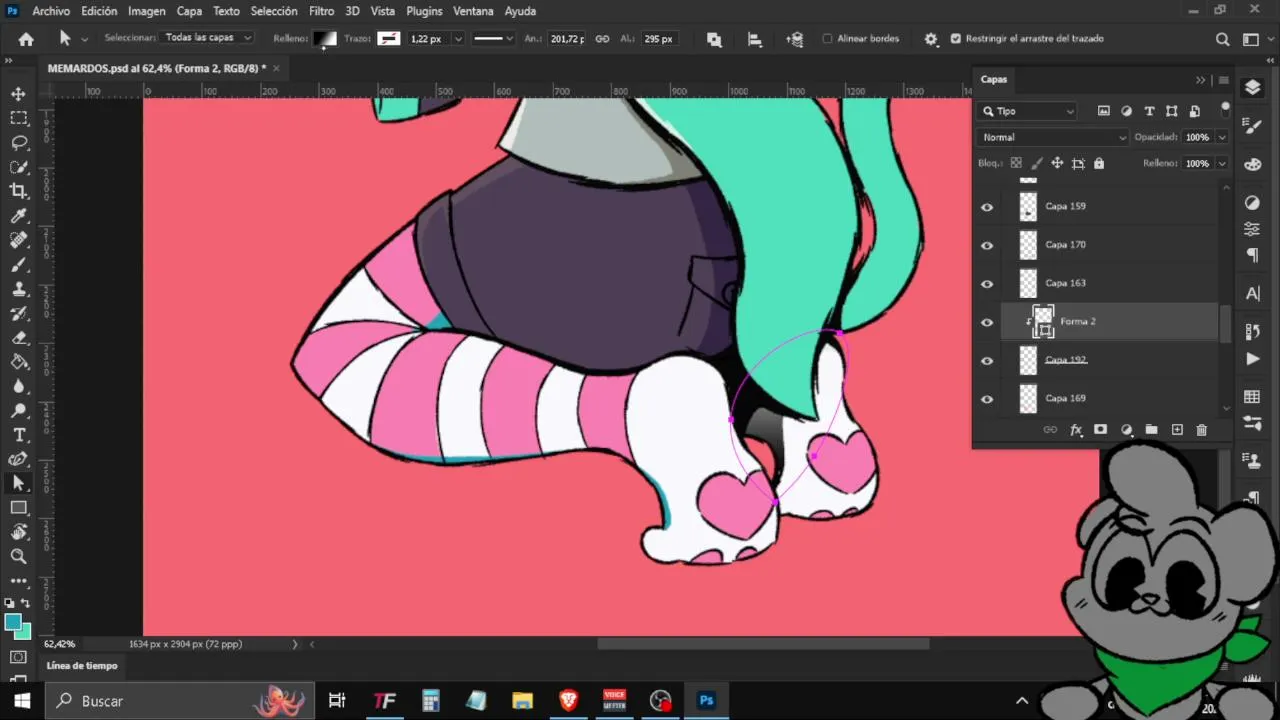Screen dimensions: 1280x720
Task: Open the Filtro menu
Action: 322,11
